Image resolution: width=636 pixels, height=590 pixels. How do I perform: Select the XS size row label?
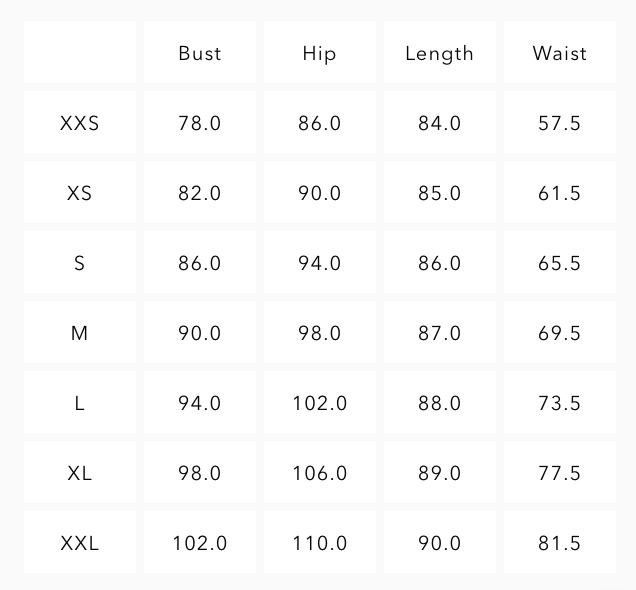point(80,193)
